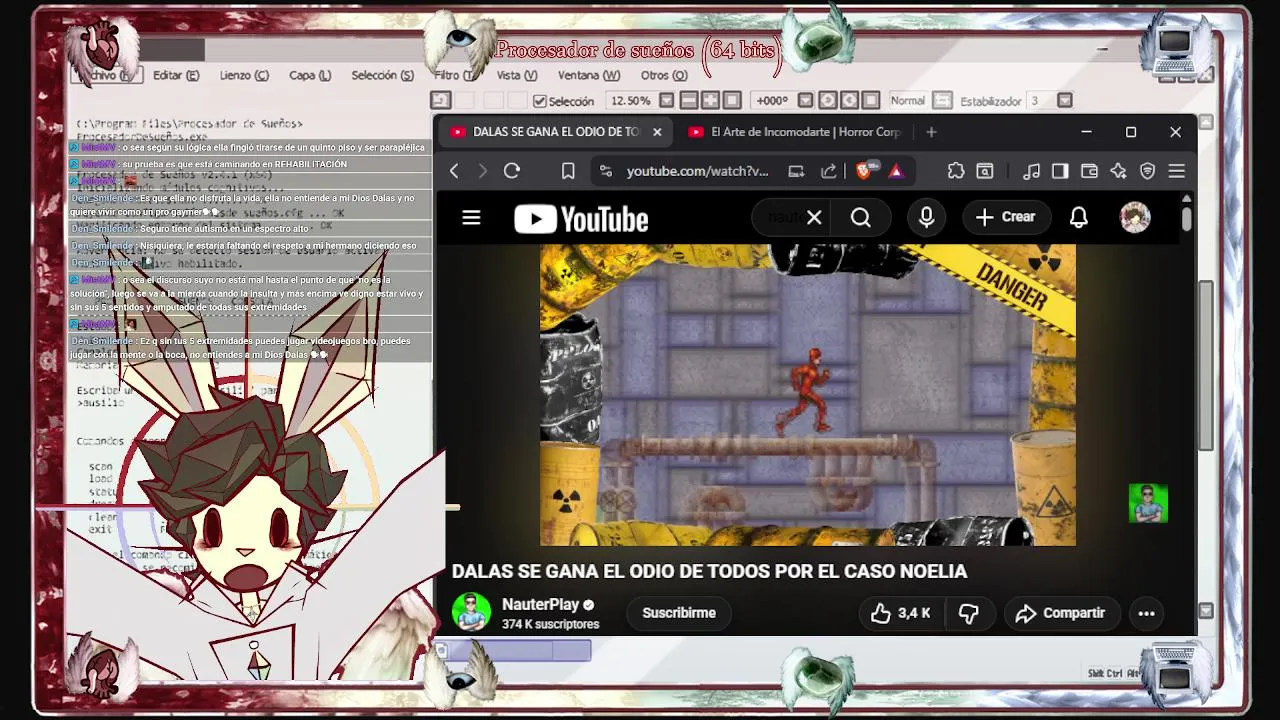
Task: Click the DALAS SE GANA EL ODIO video title
Action: point(709,571)
